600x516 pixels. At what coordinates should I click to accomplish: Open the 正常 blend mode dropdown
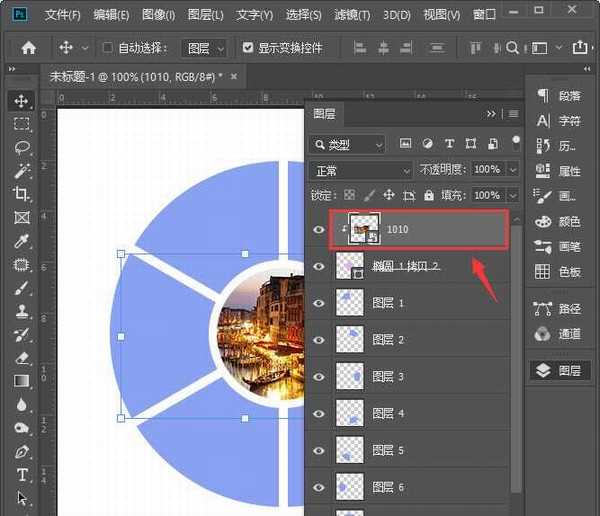(x=360, y=170)
